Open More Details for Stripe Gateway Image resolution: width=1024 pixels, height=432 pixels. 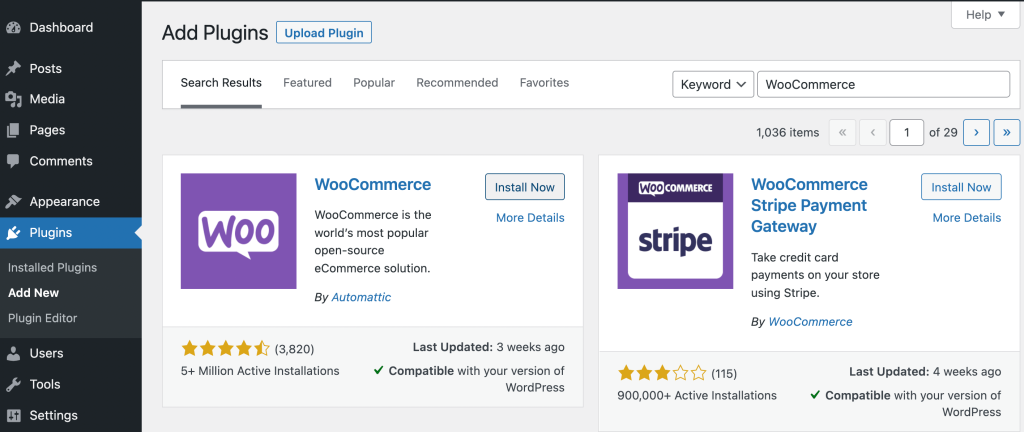(x=967, y=218)
